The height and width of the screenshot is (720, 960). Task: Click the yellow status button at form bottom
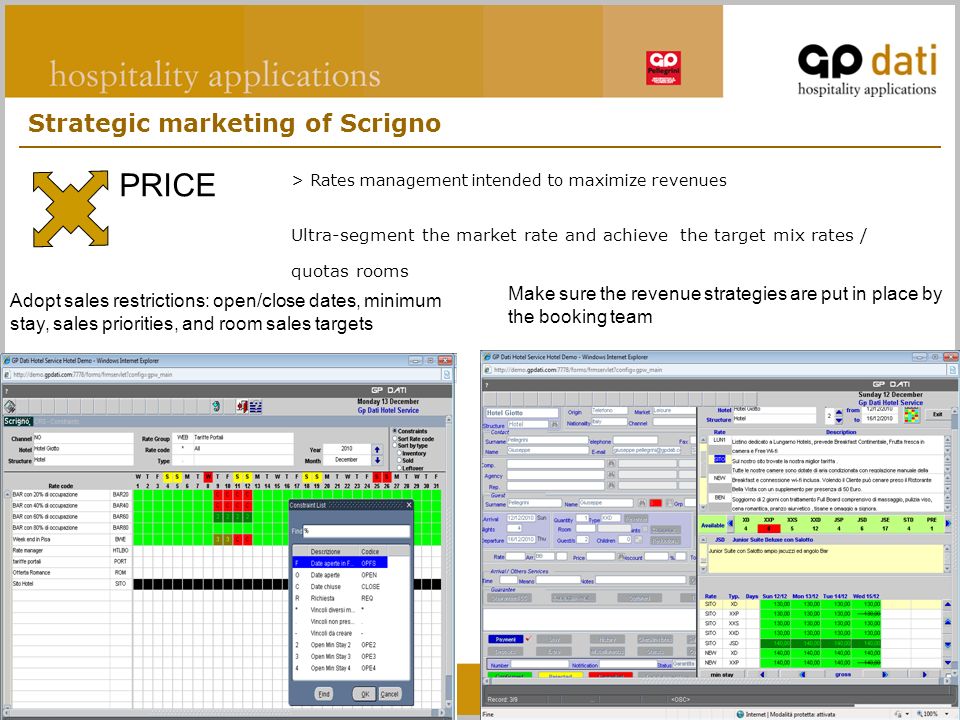[x=560, y=676]
